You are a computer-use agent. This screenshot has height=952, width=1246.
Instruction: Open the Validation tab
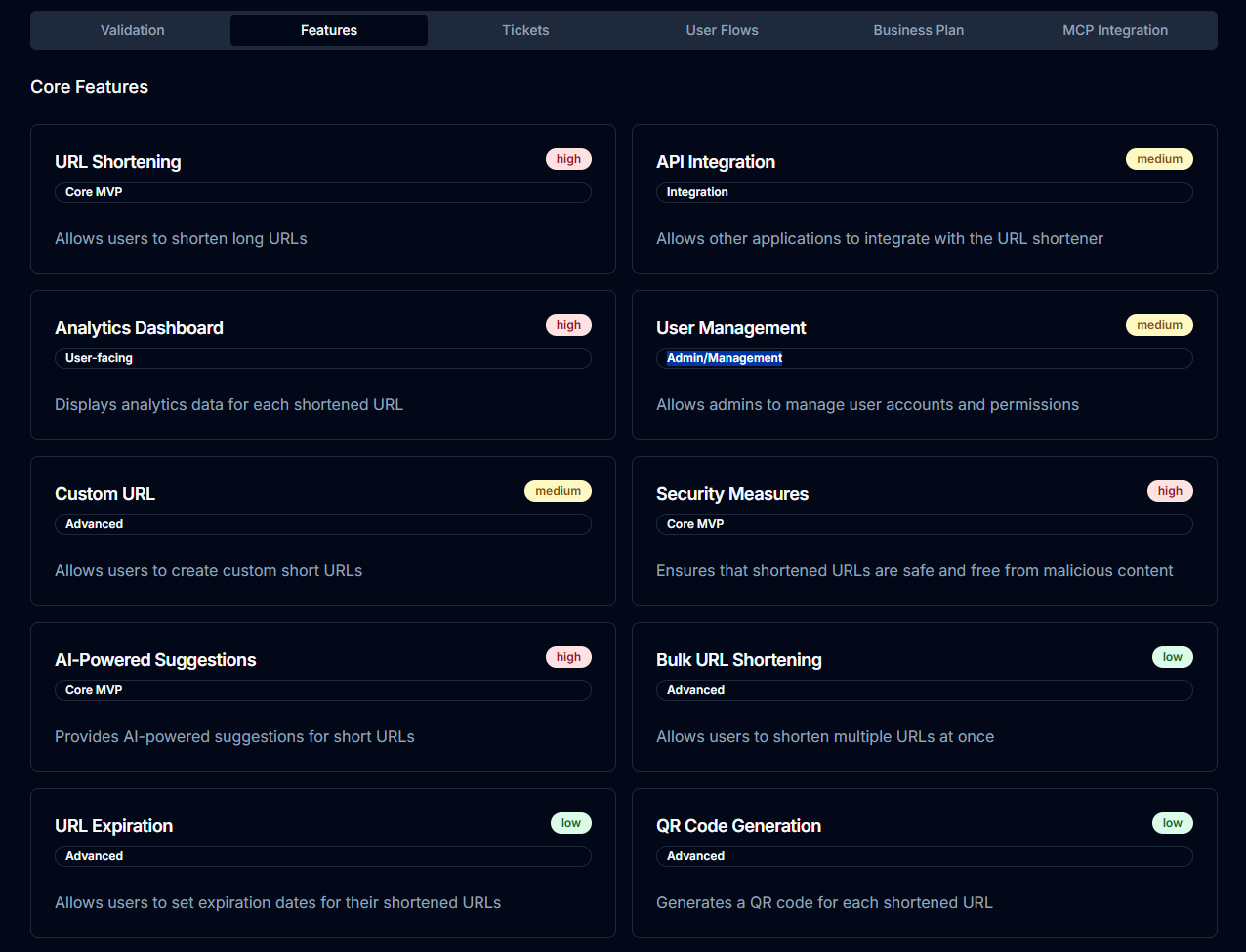132,30
